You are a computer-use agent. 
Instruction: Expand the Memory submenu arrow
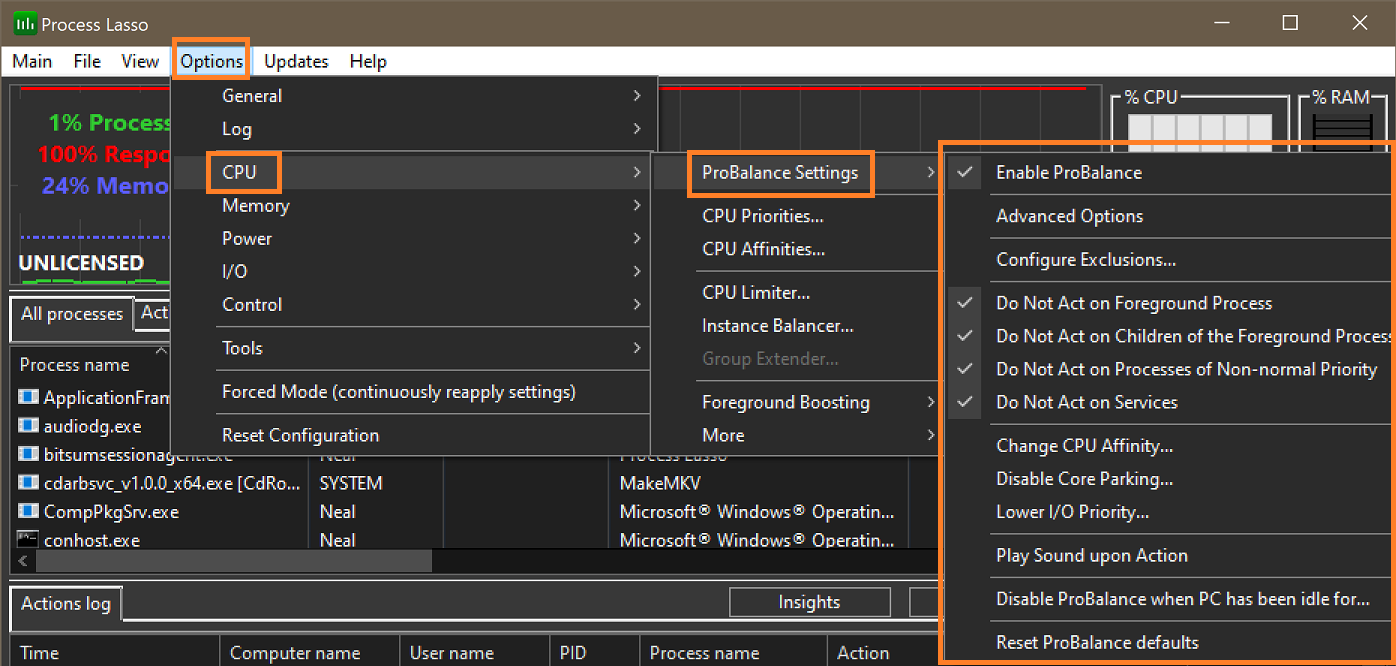click(x=637, y=206)
